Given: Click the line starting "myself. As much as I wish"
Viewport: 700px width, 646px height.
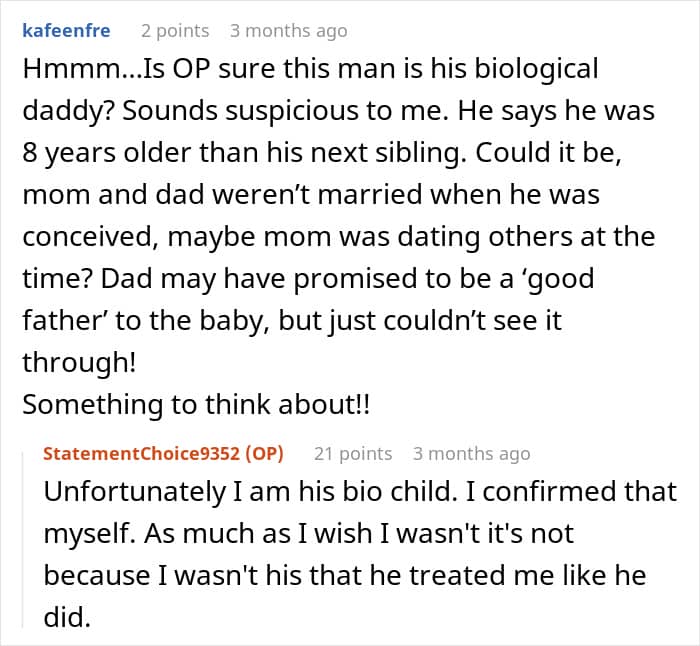Looking at the screenshot, I should click(x=308, y=534).
